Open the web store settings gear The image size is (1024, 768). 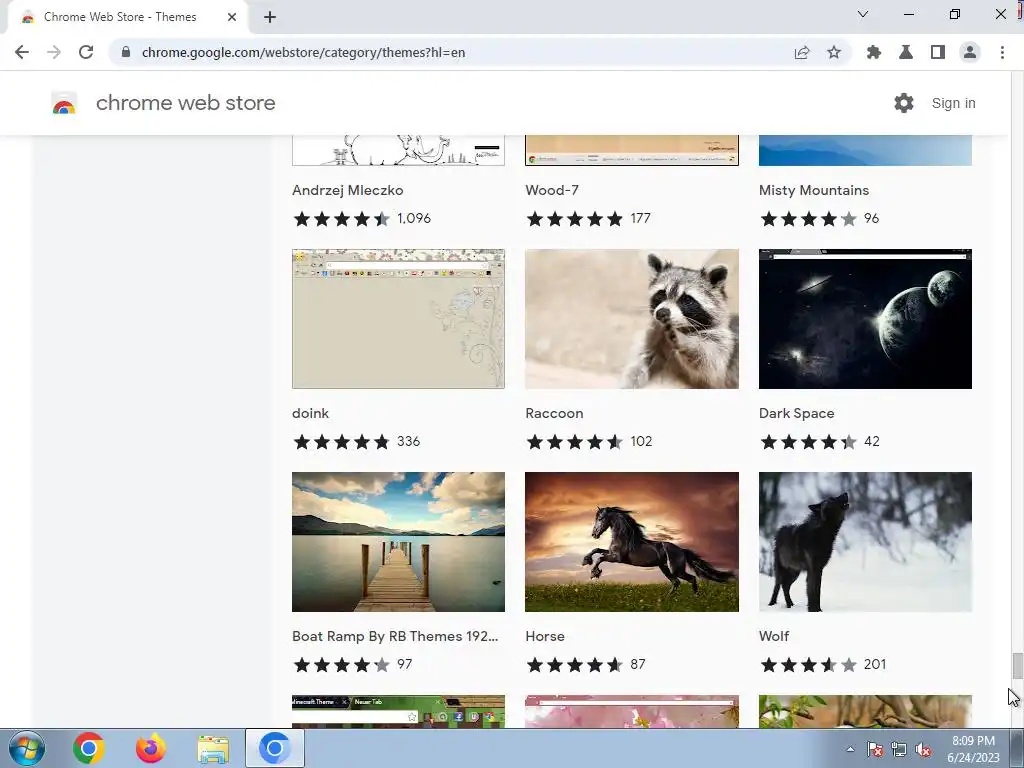coord(904,103)
